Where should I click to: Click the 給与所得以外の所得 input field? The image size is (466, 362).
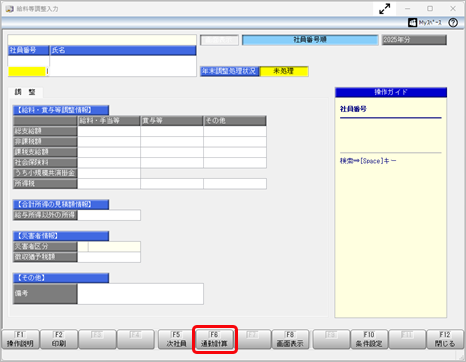click(x=109, y=215)
